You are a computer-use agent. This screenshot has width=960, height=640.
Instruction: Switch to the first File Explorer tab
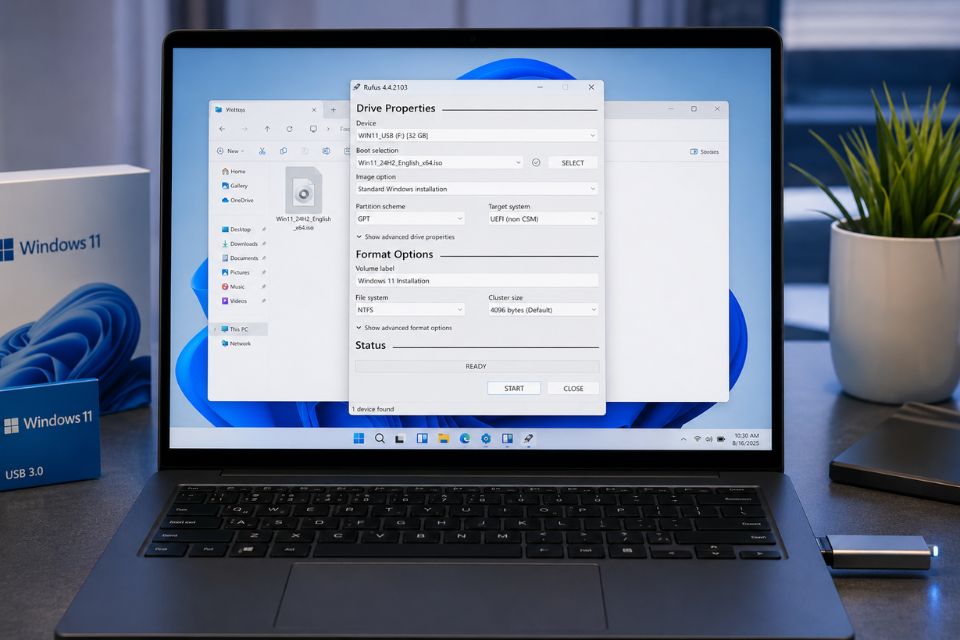[266, 110]
